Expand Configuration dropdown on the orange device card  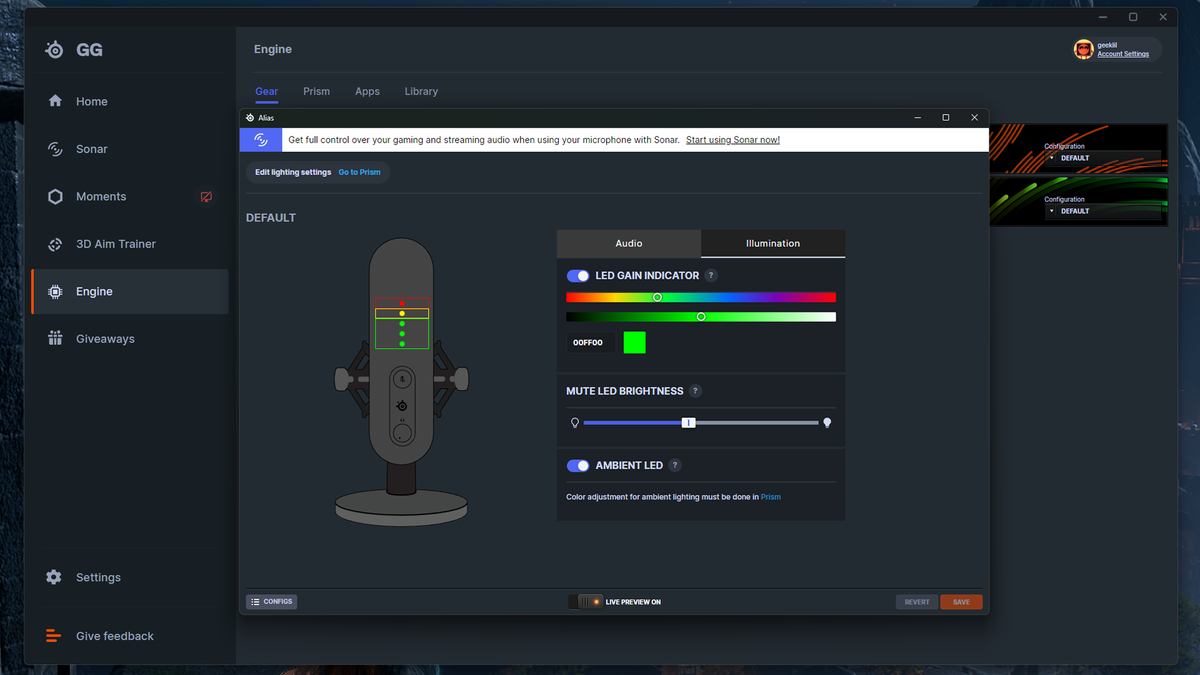pos(1103,158)
